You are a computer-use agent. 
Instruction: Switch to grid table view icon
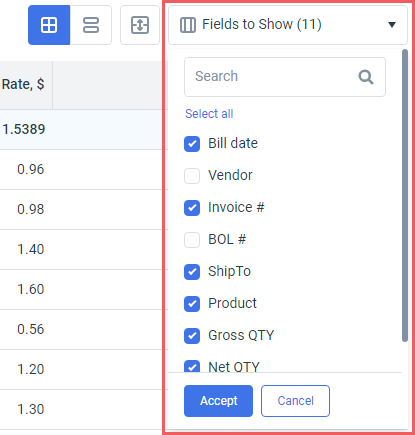[x=49, y=25]
